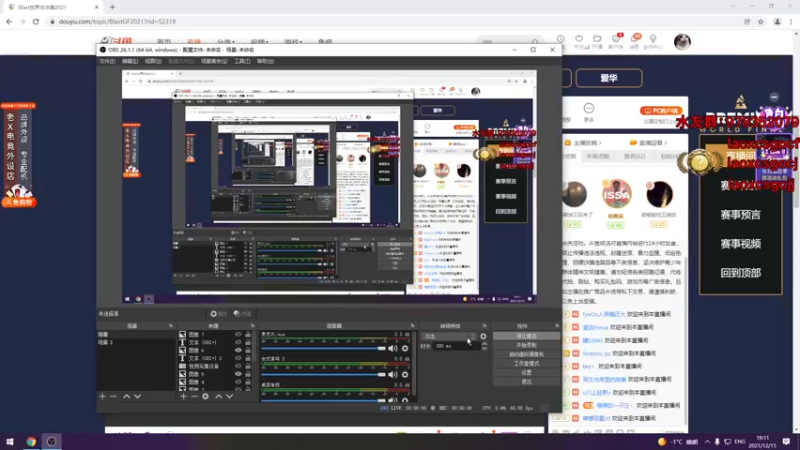The height and width of the screenshot is (450, 800).
Task: Click the 属性 properties button above docks
Action: [219, 314]
